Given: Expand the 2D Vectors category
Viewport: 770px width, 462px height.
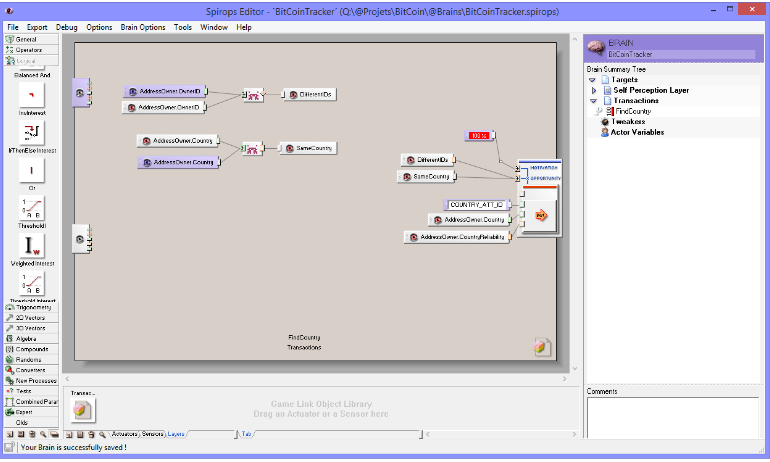Looking at the screenshot, I should [31, 318].
